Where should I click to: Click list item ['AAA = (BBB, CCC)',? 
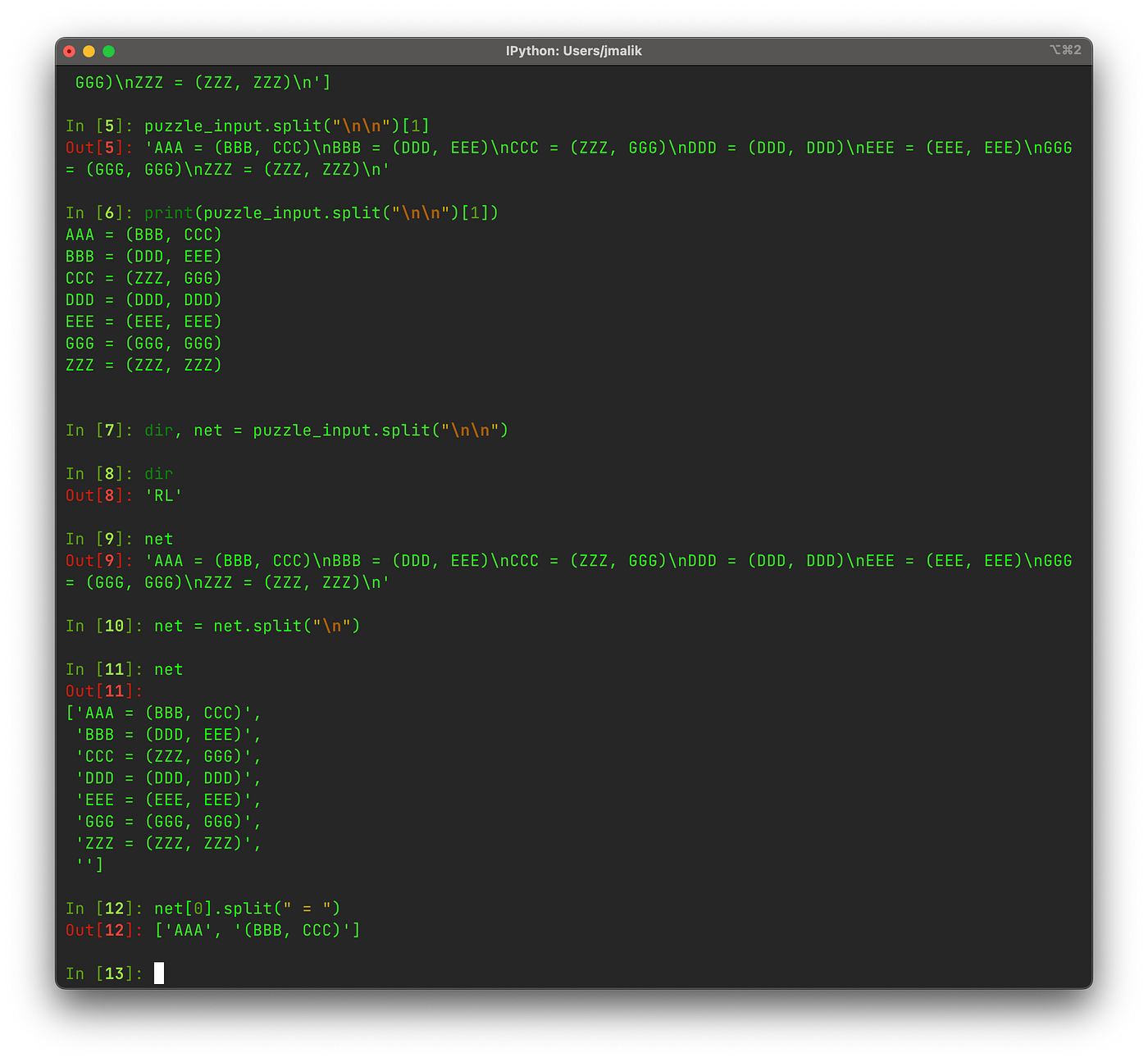click(164, 713)
